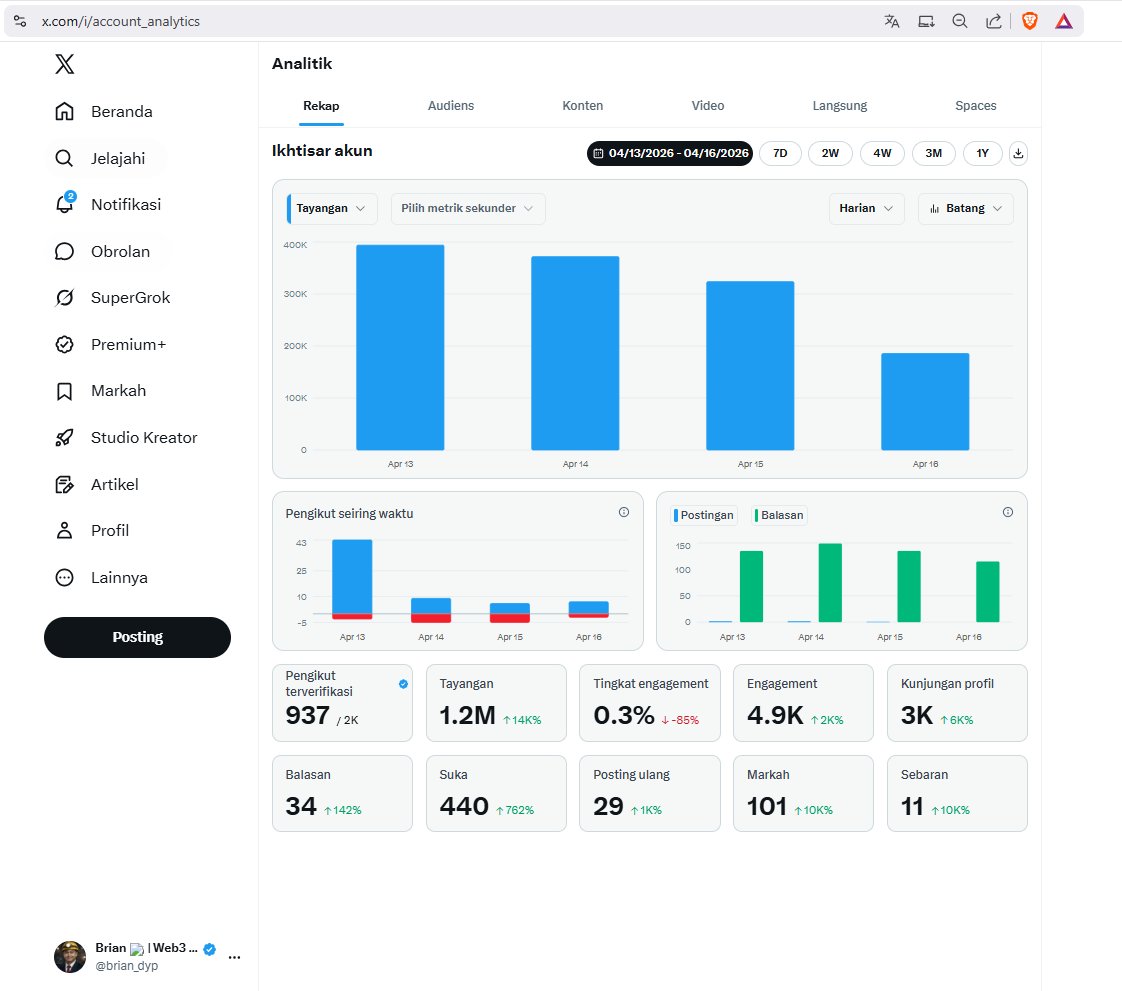Image resolution: width=1122 pixels, height=991 pixels.
Task: Switch to the Langsung tab
Action: click(x=839, y=106)
